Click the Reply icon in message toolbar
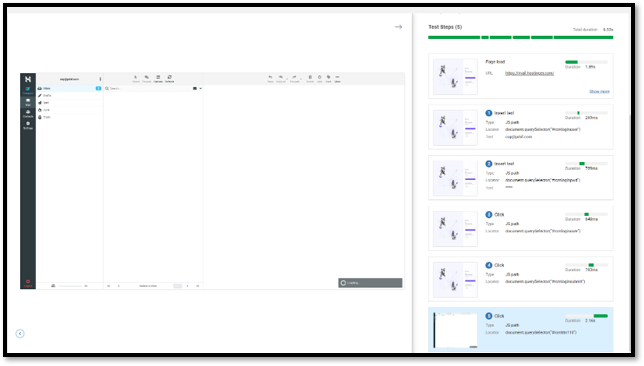The width and height of the screenshot is (644, 366). (x=270, y=78)
